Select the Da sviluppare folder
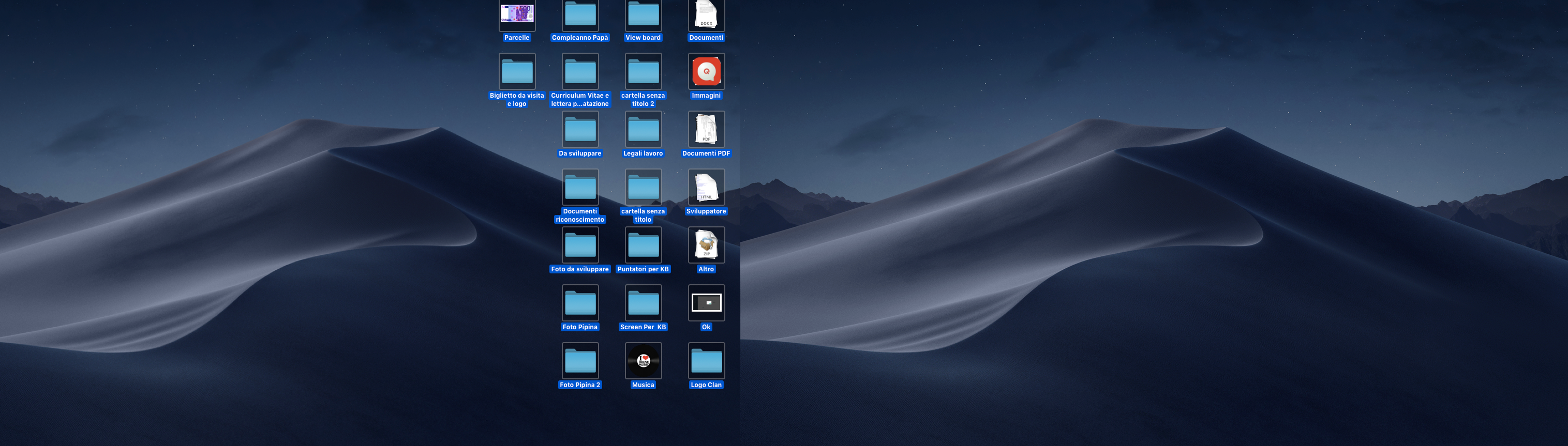Screen dimensions: 1568x446 [x=580, y=129]
